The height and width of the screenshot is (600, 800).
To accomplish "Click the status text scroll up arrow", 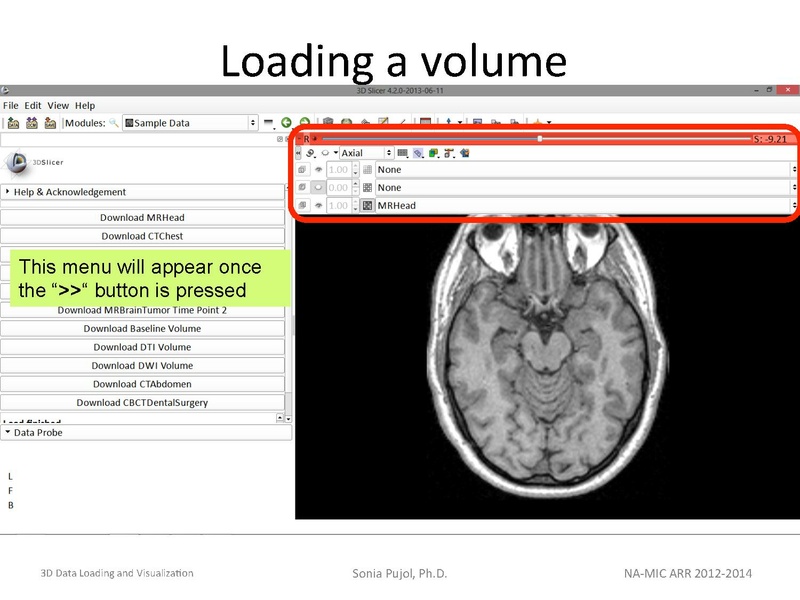I will coord(280,418).
